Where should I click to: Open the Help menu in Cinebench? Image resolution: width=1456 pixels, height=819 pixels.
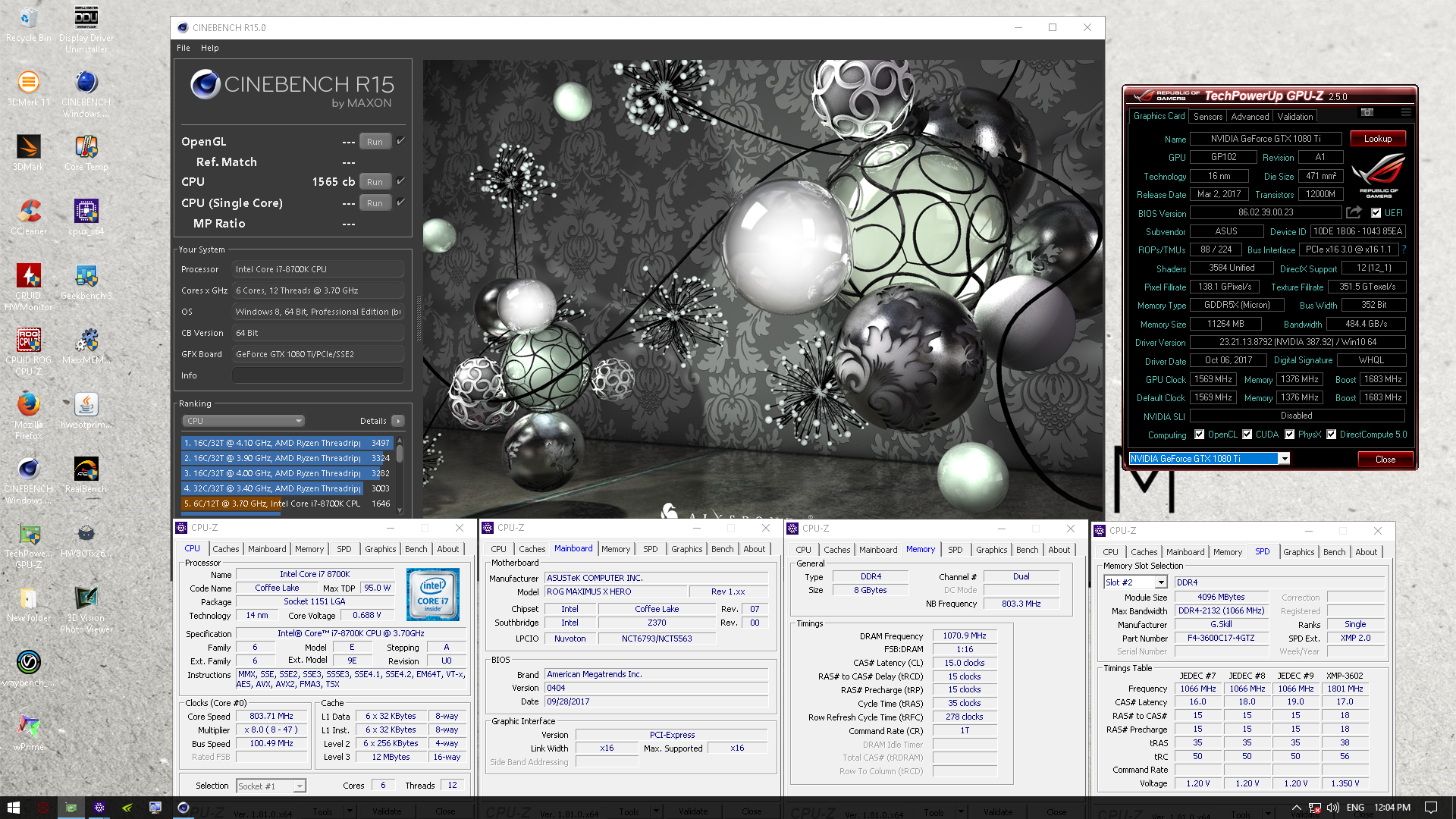pyautogui.click(x=210, y=48)
